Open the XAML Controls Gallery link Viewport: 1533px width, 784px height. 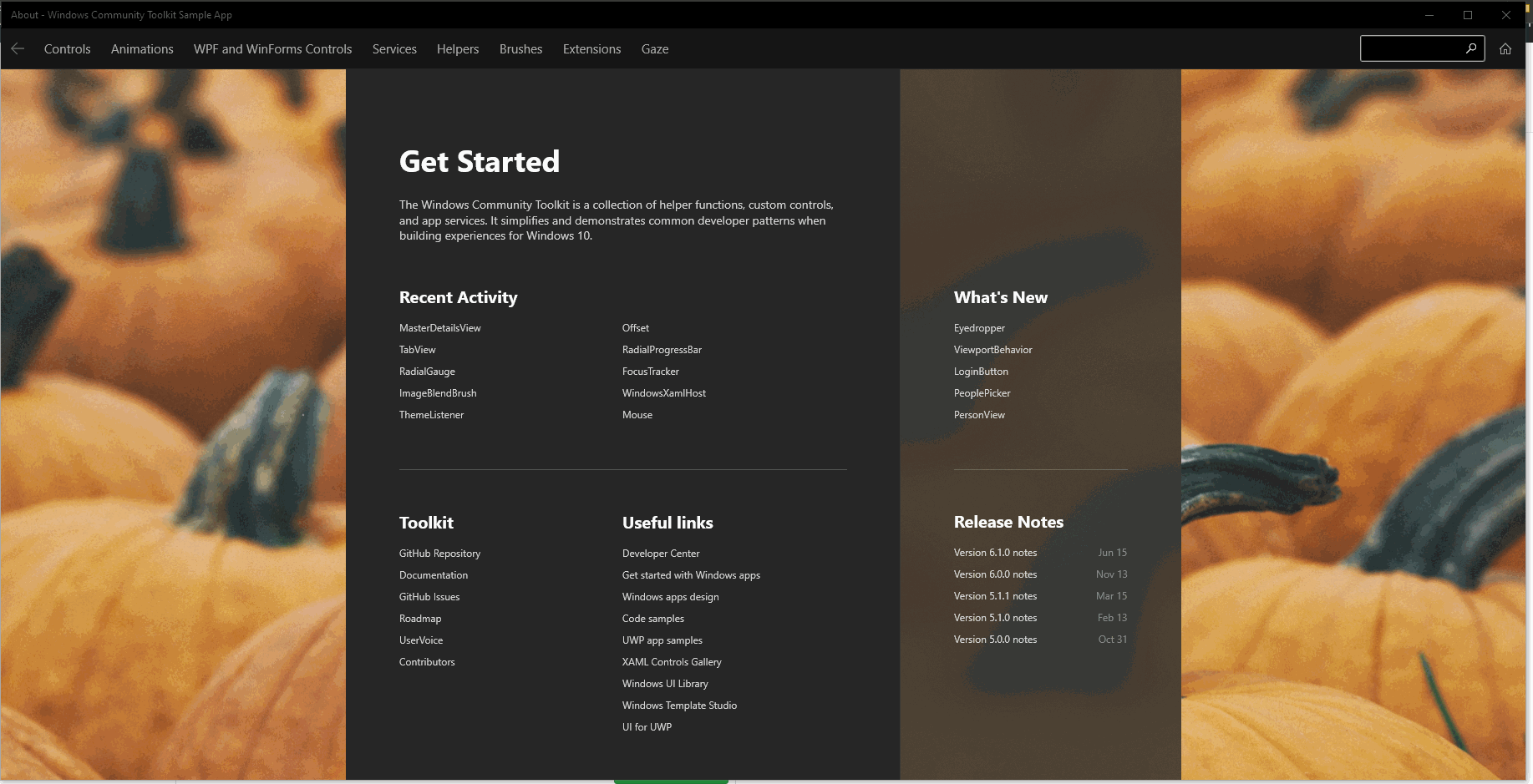[672, 661]
